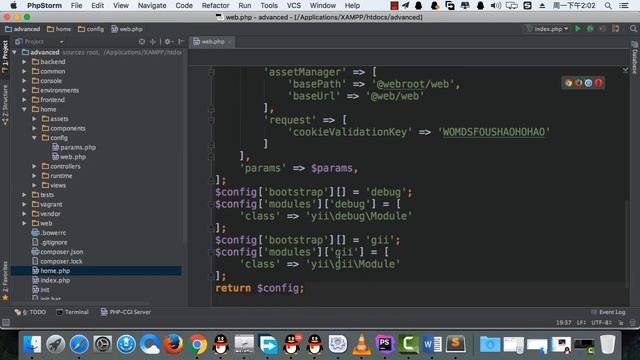Viewport: 640px width, 360px height.
Task: Open VLC from the Dock
Action: (x=361, y=344)
